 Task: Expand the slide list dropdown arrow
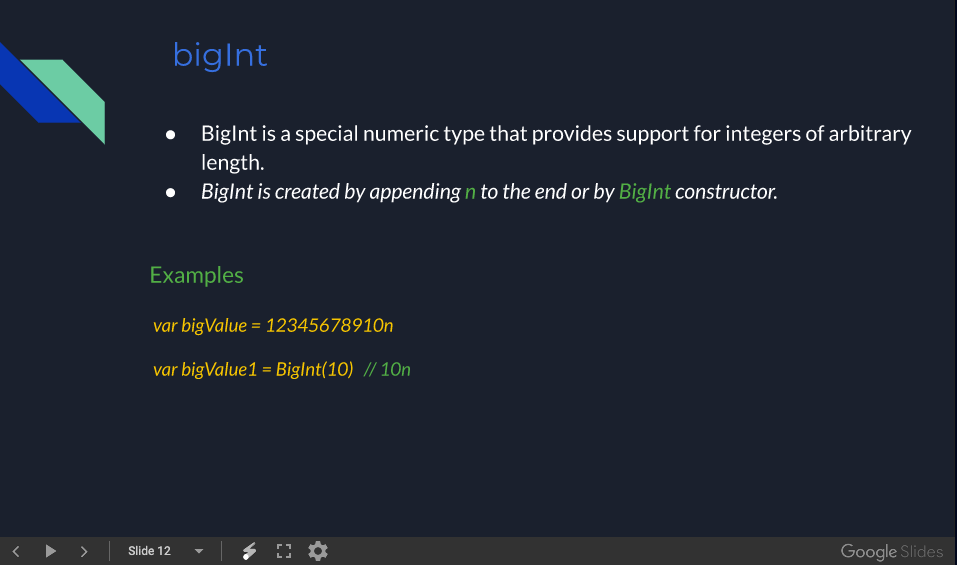coord(199,551)
